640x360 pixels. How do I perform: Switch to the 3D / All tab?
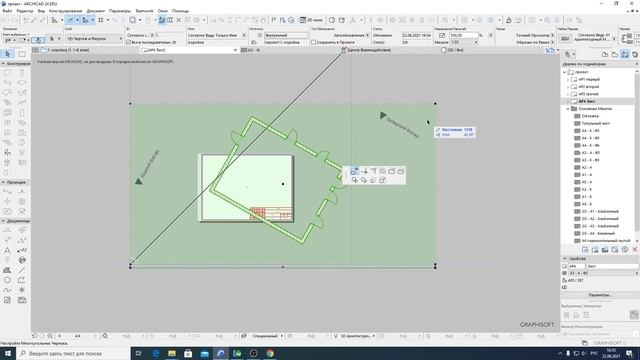[453, 50]
